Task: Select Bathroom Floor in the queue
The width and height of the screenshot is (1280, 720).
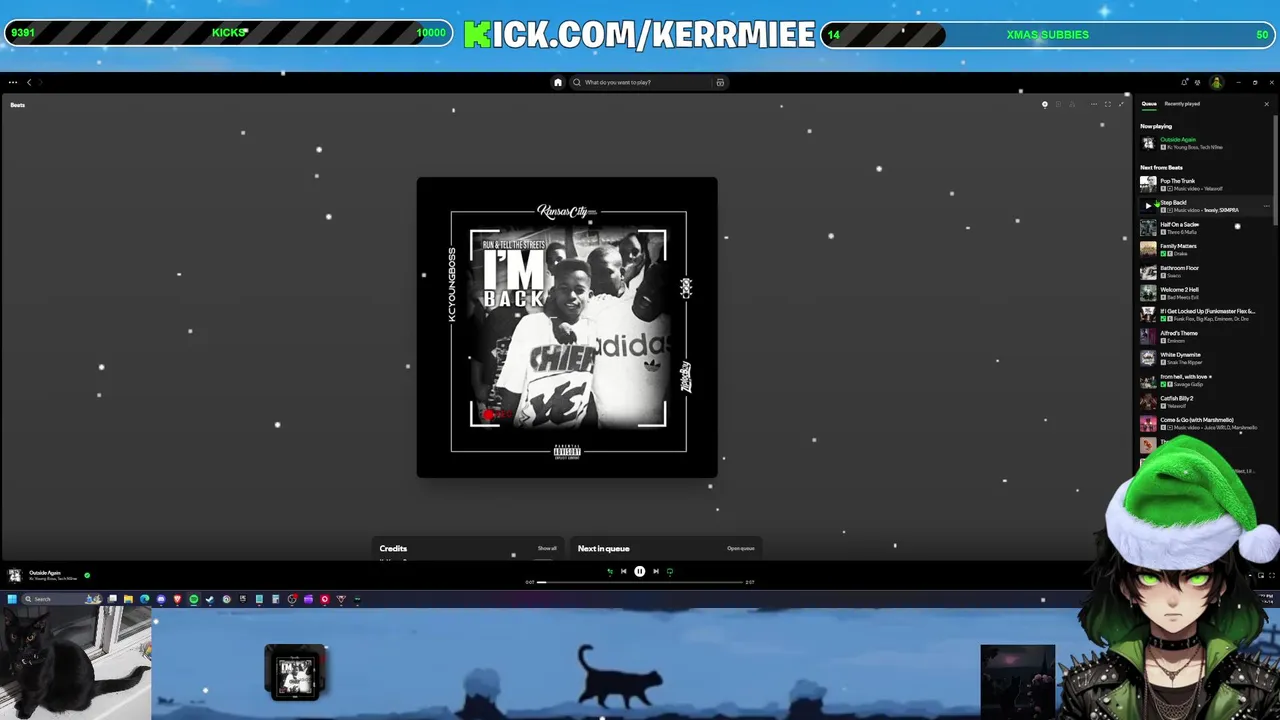Action: tap(1206, 271)
